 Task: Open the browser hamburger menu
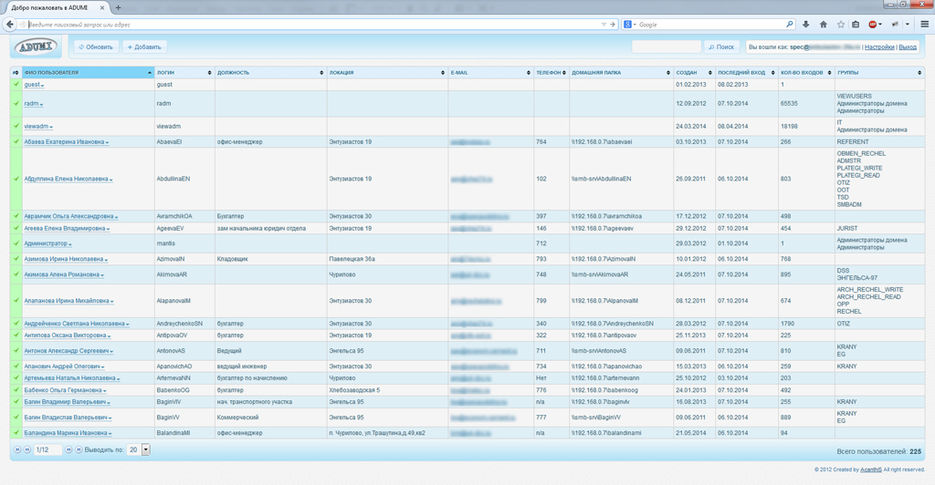[x=925, y=24]
